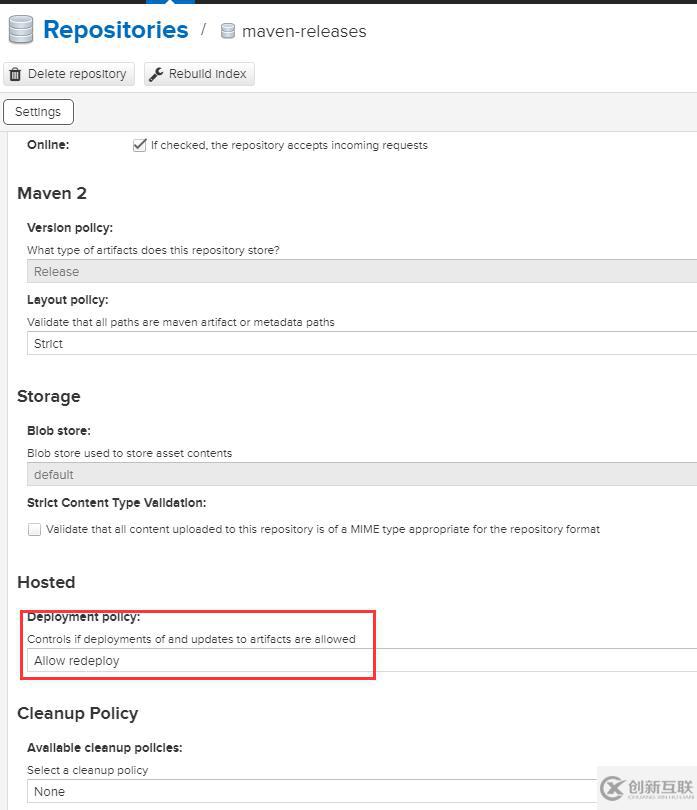Click the 'Online:' label
This screenshot has width=697, height=810.
tap(48, 145)
